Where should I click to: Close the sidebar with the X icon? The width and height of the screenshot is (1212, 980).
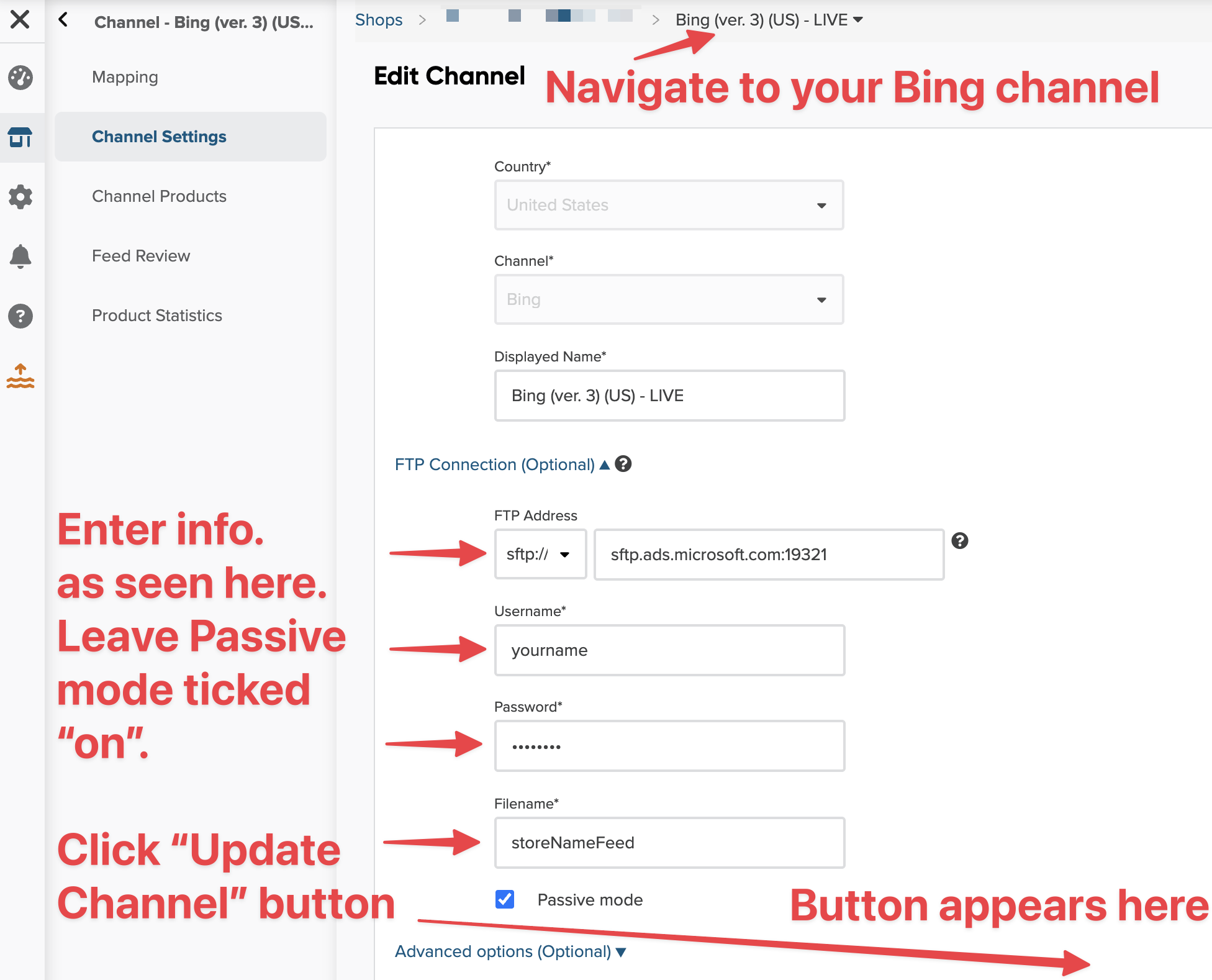tap(20, 19)
